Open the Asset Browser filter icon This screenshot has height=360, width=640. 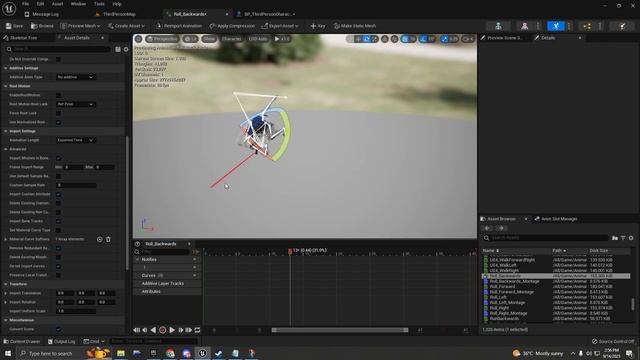click(623, 238)
